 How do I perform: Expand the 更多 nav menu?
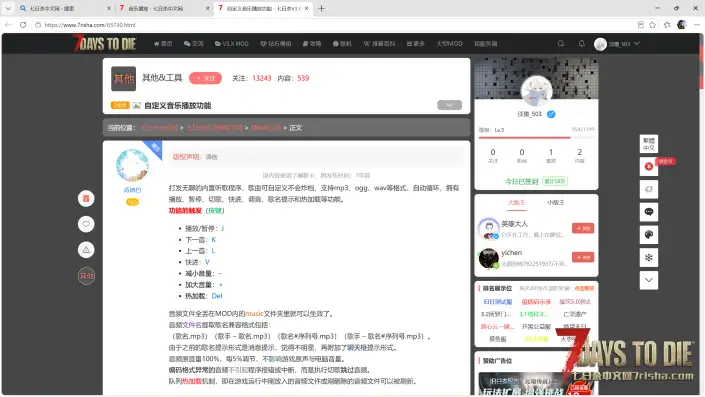point(415,44)
